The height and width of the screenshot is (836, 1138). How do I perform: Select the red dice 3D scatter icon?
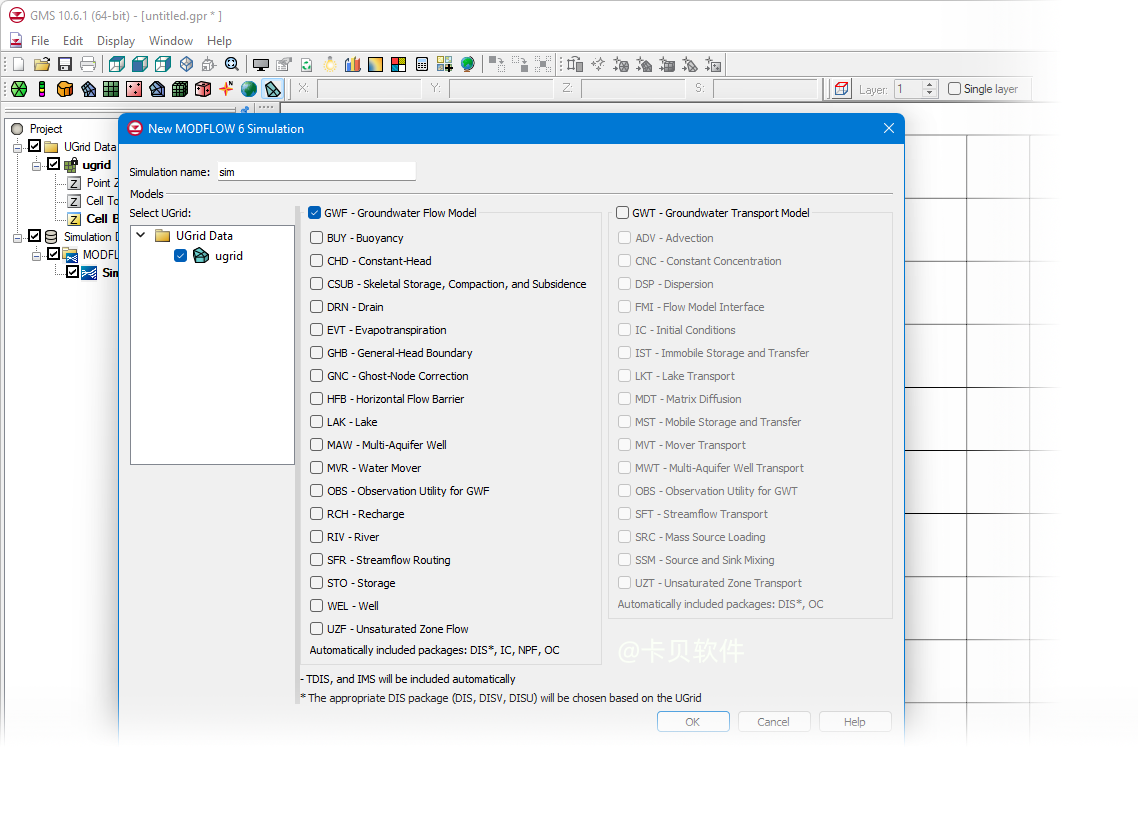(x=203, y=89)
